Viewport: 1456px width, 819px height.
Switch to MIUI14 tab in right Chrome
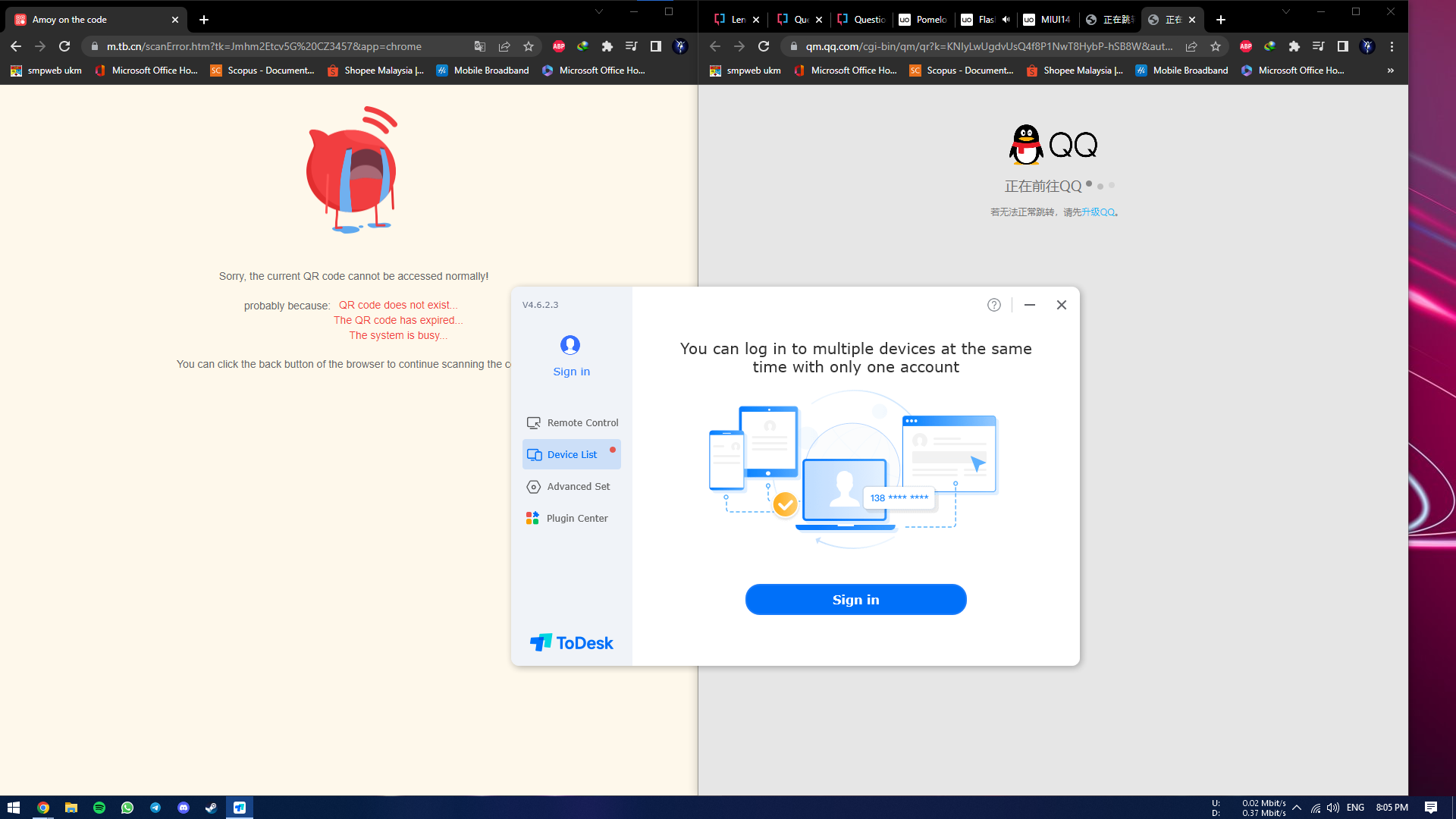pos(1047,20)
